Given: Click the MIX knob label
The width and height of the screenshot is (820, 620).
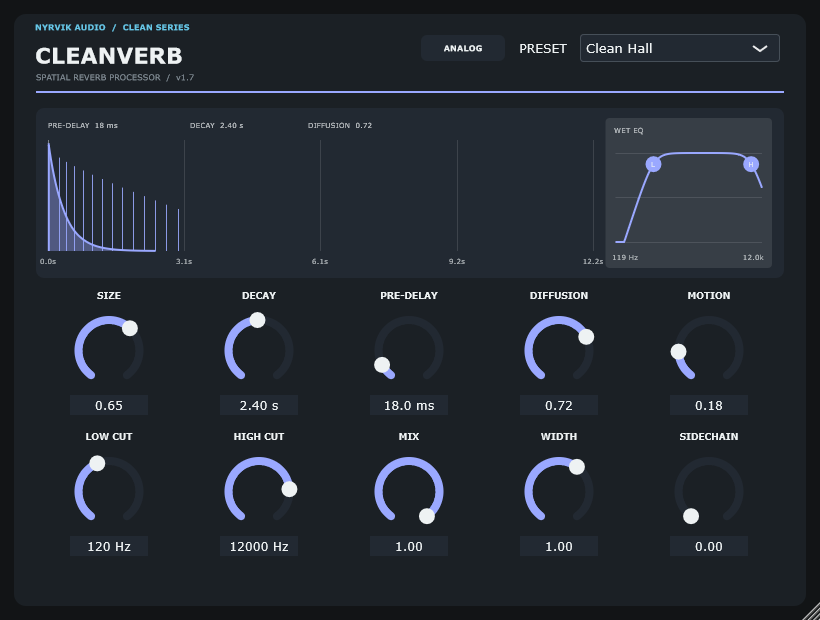Looking at the screenshot, I should [x=409, y=437].
